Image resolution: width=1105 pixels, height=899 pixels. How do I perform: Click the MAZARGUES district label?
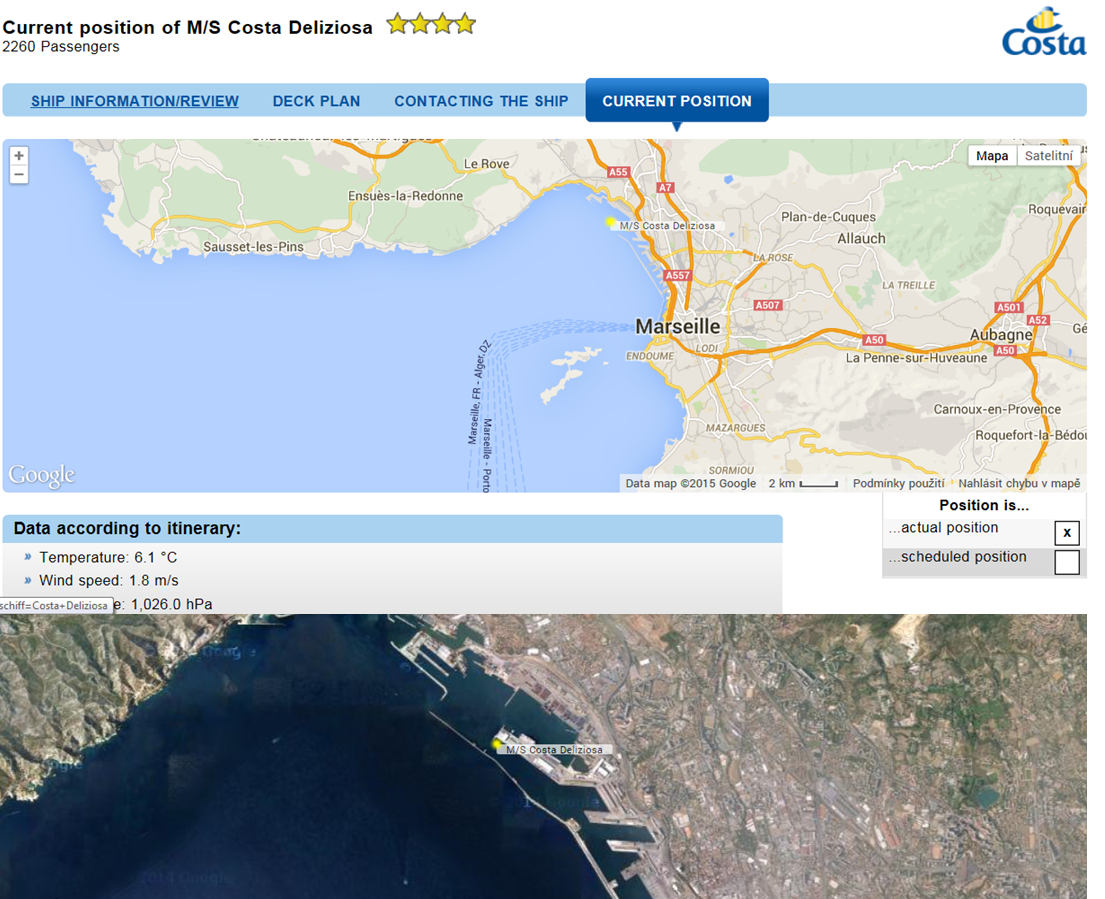736,428
